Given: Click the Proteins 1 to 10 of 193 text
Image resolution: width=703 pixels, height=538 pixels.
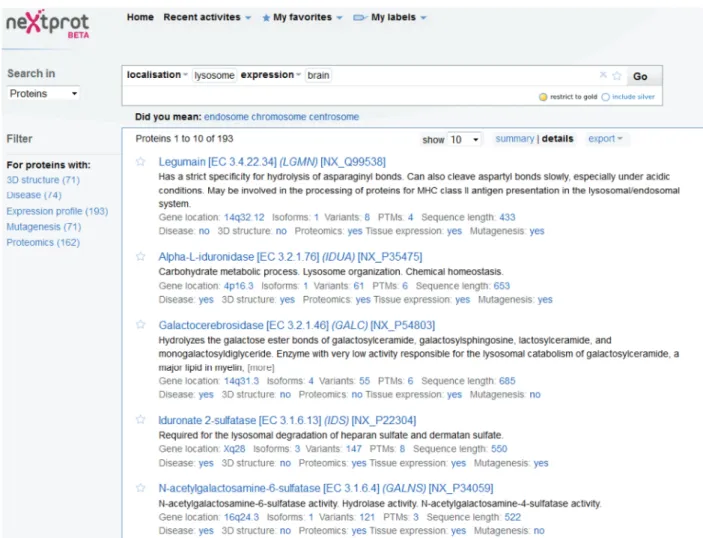Looking at the screenshot, I should (x=184, y=139).
